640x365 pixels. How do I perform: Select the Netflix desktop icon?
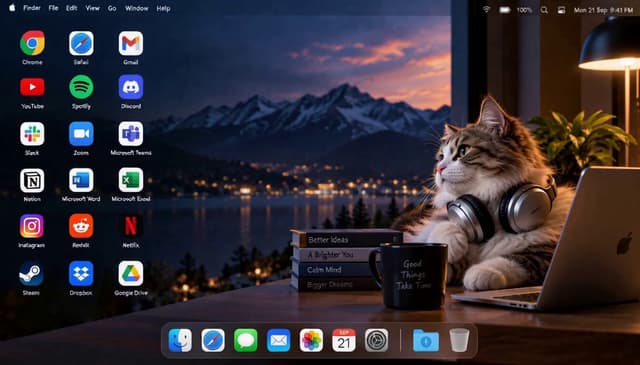point(131,226)
